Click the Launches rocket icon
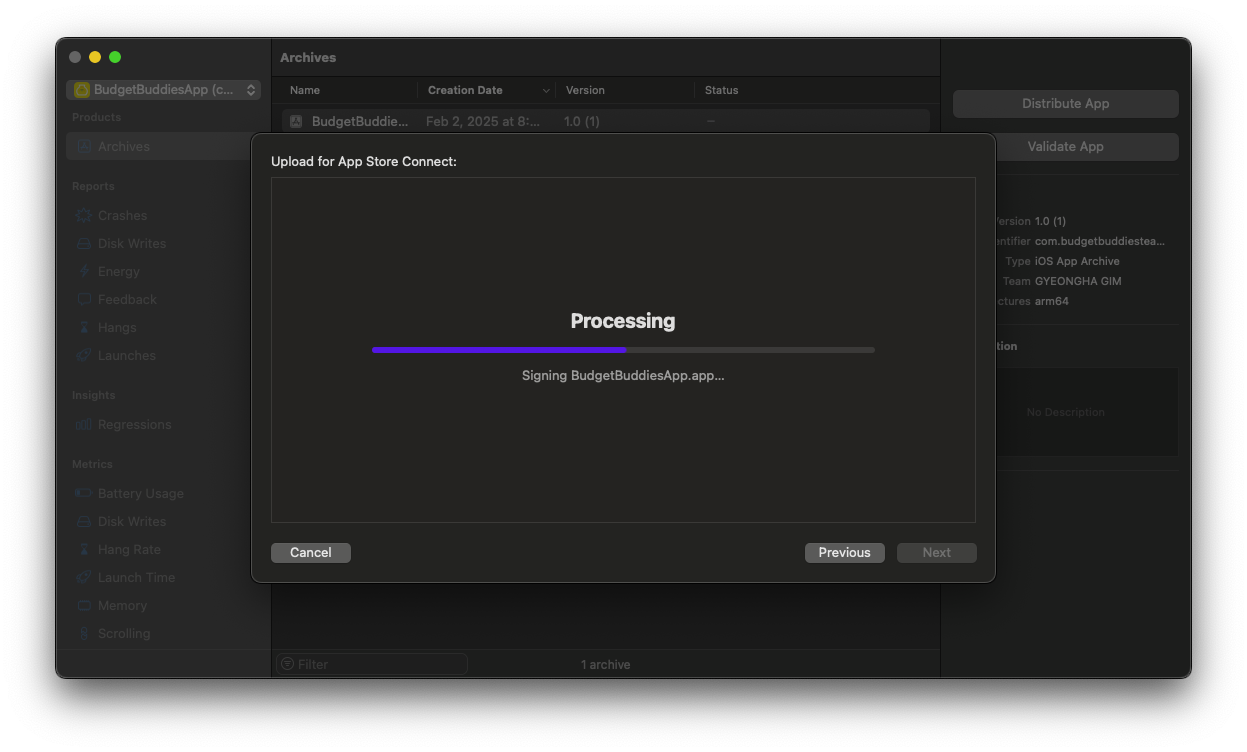This screenshot has width=1247, height=752. click(x=84, y=355)
